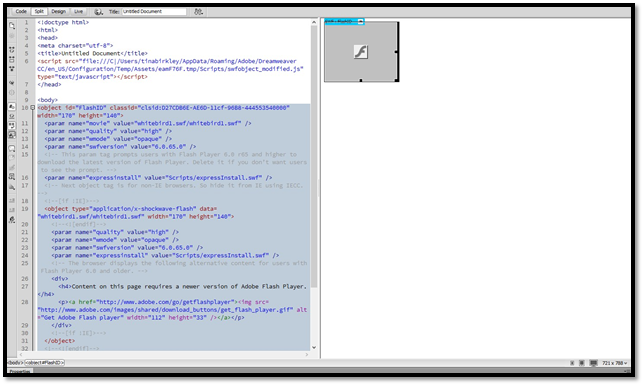Click the horizontal scroll left arrow
This screenshot has height=386, width=644.
click(x=21, y=354)
